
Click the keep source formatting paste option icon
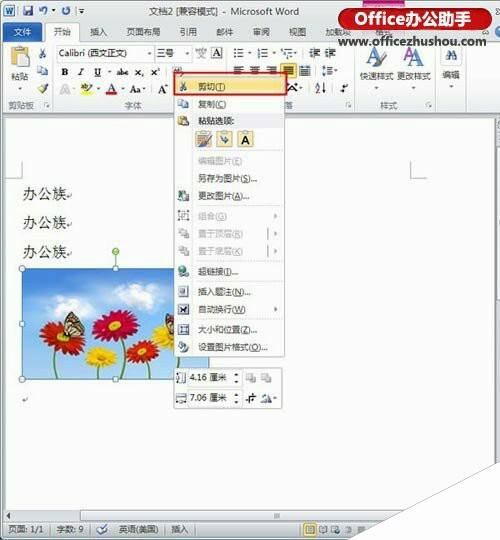[x=204, y=139]
